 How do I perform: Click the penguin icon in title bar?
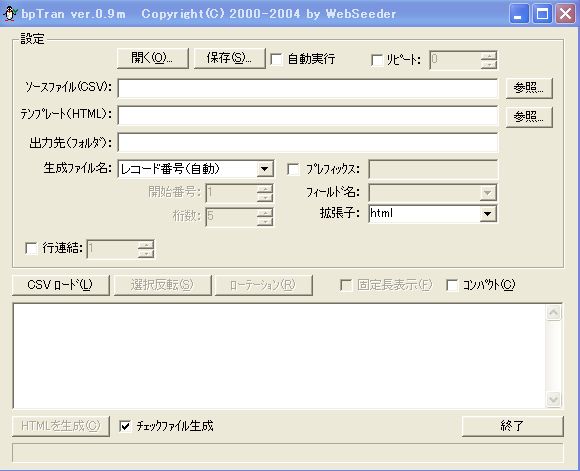tap(10, 14)
